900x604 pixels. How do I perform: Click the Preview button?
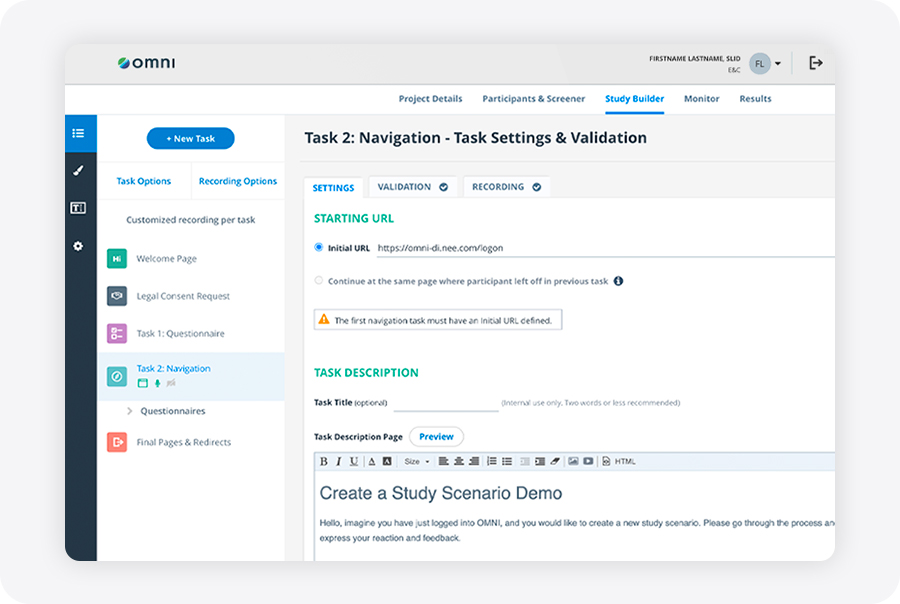pyautogui.click(x=436, y=436)
